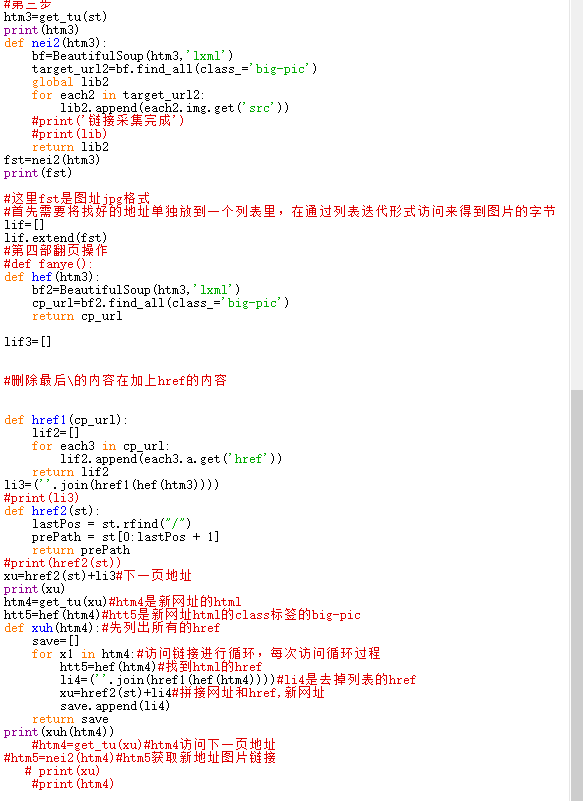The width and height of the screenshot is (583, 801).
Task: Click the 'lif.extend(fst)' line
Action: click(x=55, y=238)
